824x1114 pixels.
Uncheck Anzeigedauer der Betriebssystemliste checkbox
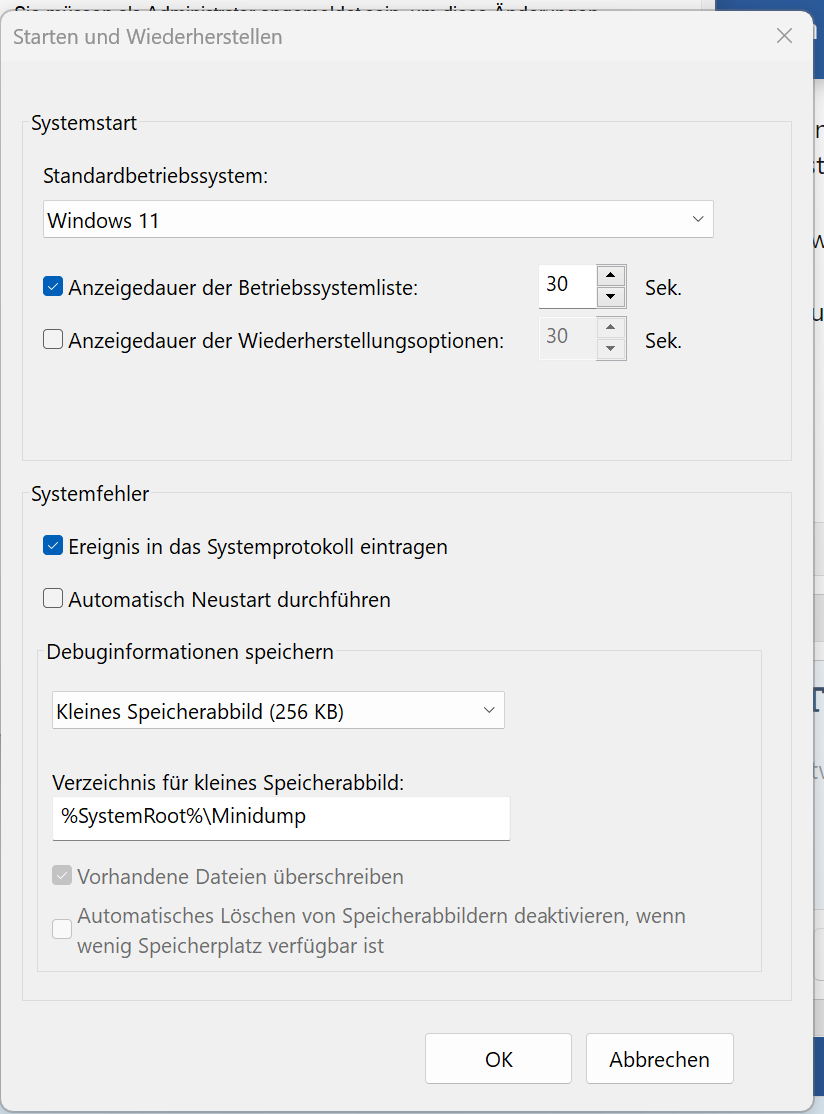pyautogui.click(x=53, y=287)
